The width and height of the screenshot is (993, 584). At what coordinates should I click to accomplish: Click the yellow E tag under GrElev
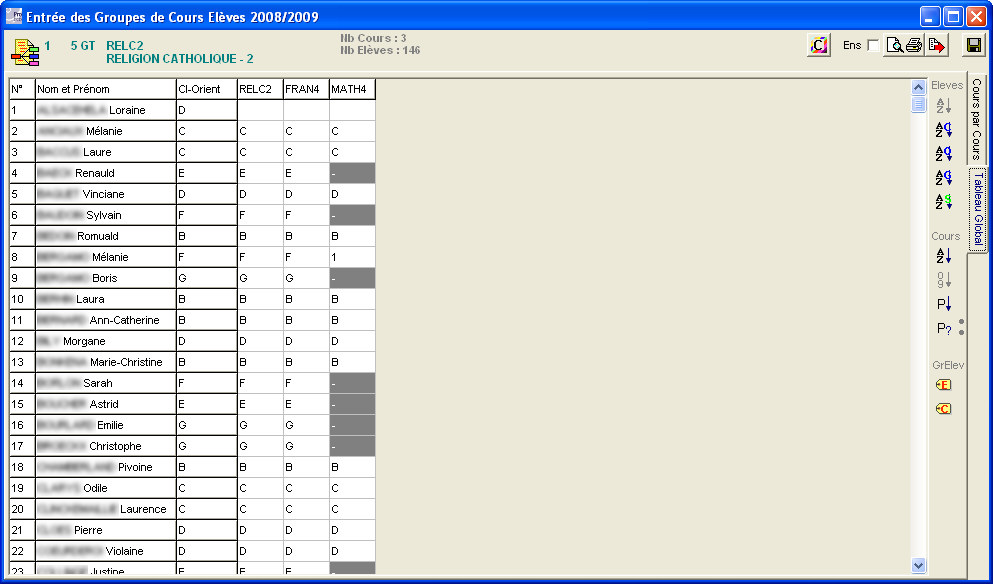(943, 384)
